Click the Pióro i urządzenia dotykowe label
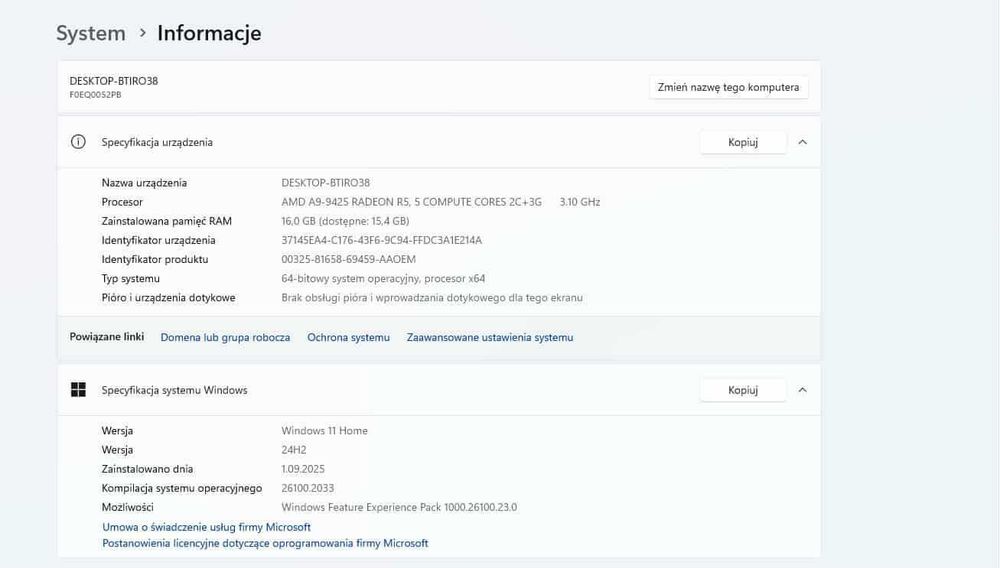Image resolution: width=1000 pixels, height=568 pixels. (x=168, y=298)
